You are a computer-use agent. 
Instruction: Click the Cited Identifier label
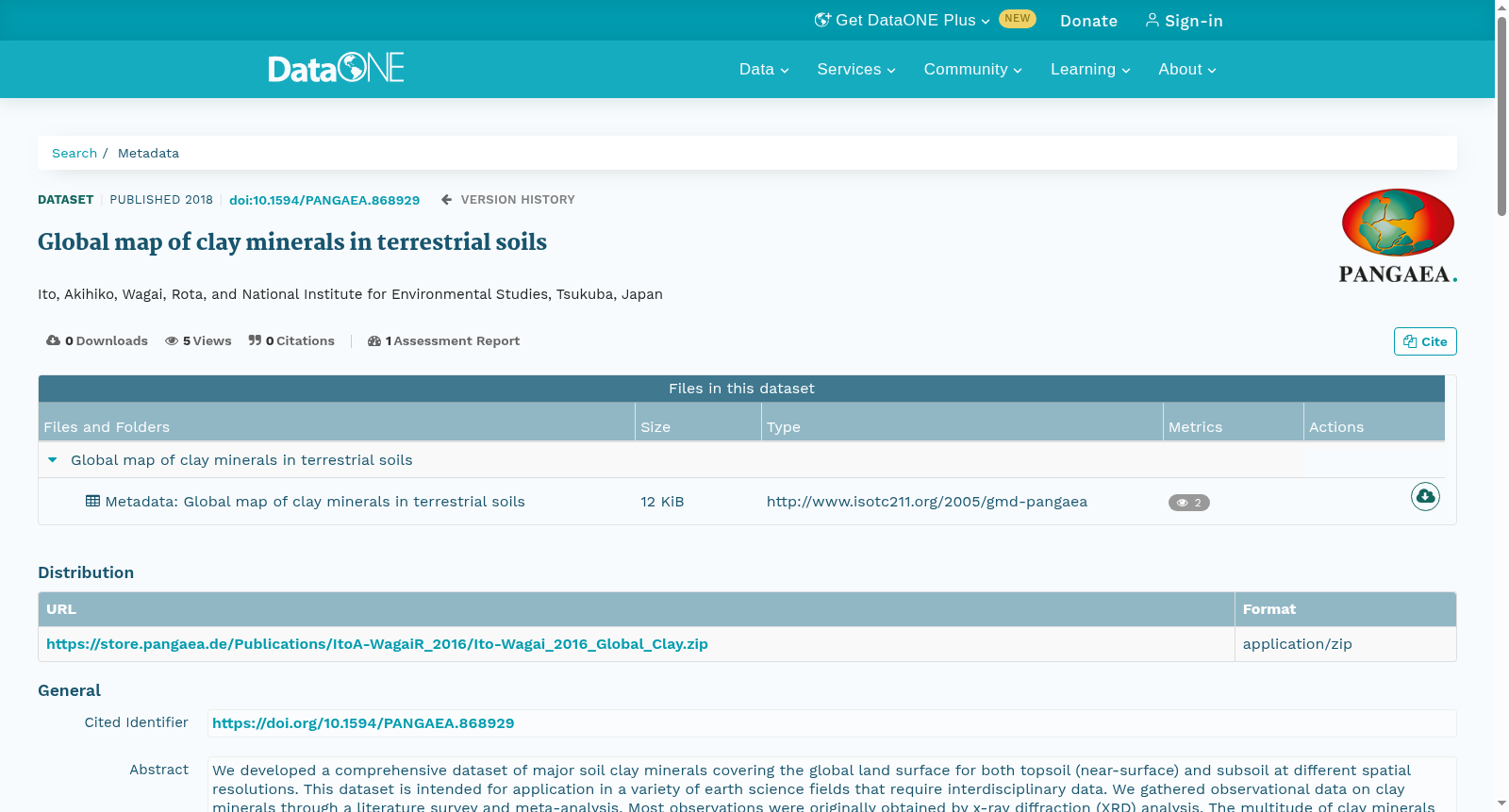[x=137, y=722]
